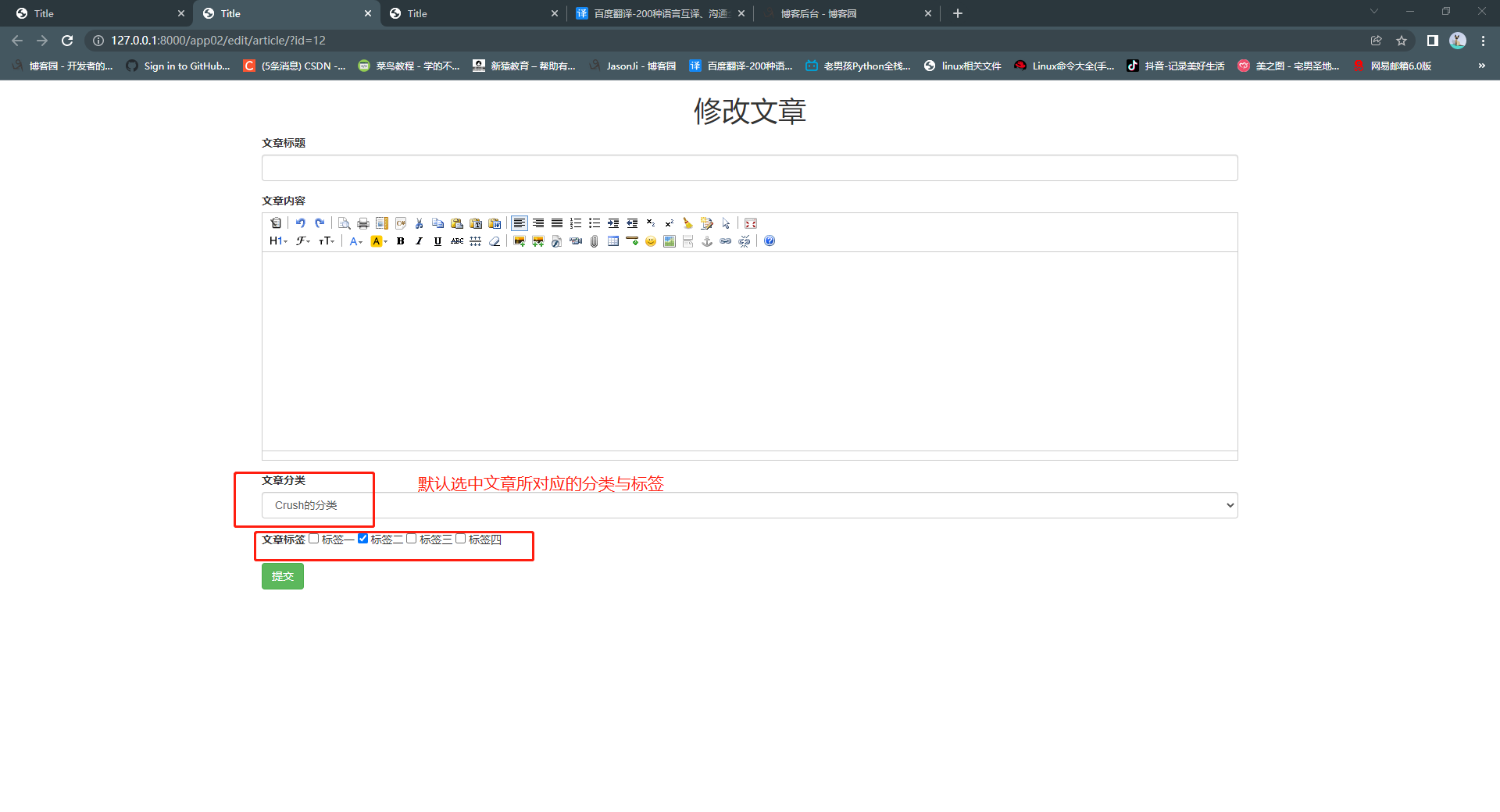Remove formatting with the eraser
The height and width of the screenshot is (812, 1500).
494,241
